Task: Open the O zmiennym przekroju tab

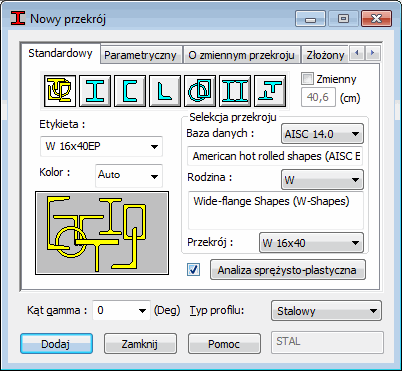Action: 241,55
